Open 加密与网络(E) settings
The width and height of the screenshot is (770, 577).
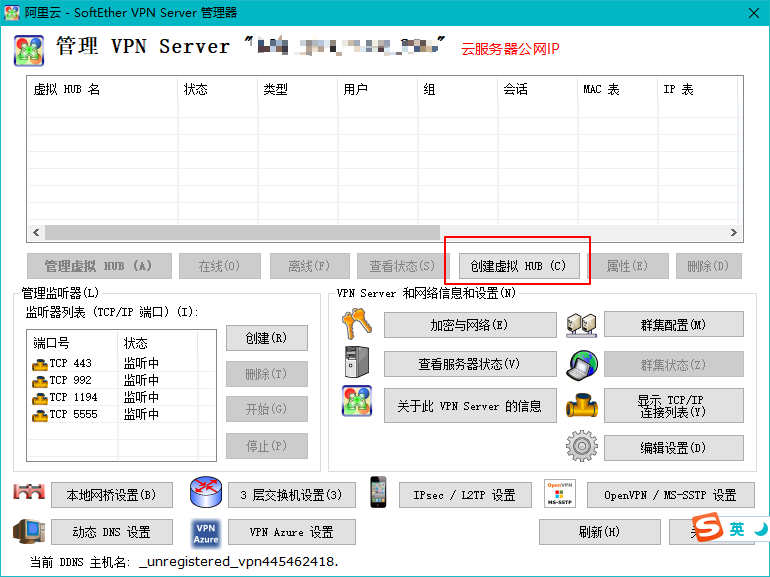click(470, 325)
